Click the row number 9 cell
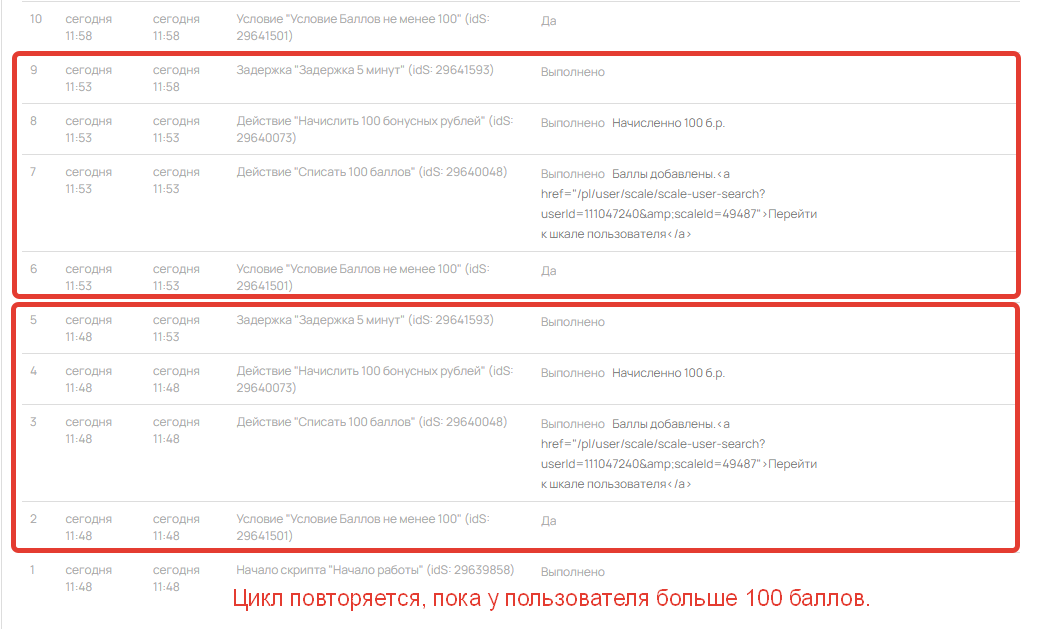The width and height of the screenshot is (1040, 637). pyautogui.click(x=33, y=70)
